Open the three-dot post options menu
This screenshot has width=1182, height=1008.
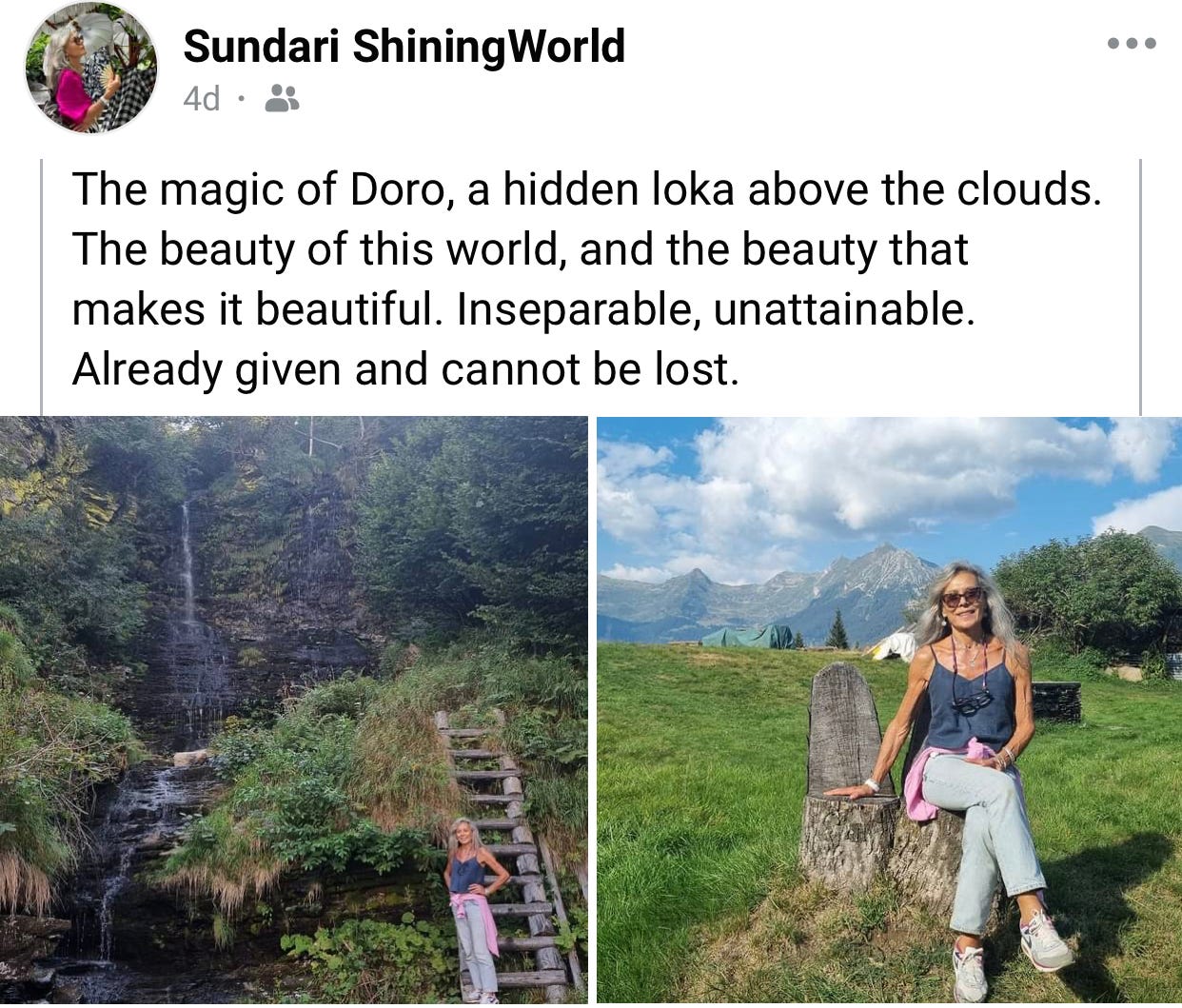(1132, 43)
